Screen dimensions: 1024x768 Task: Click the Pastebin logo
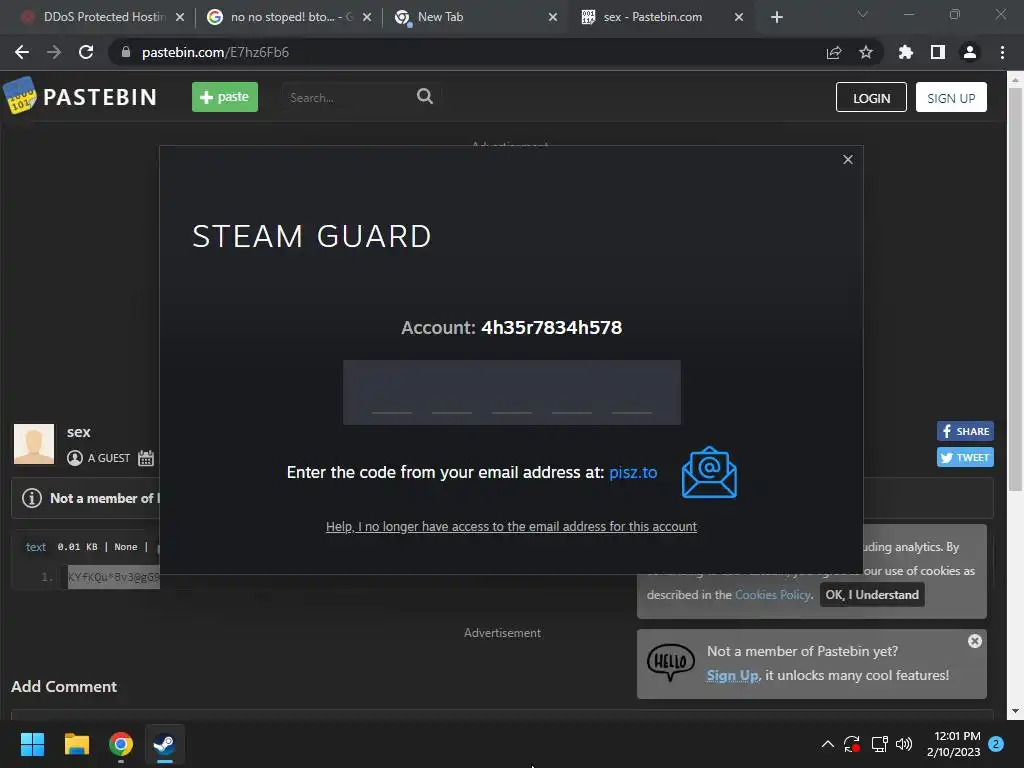[x=80, y=97]
